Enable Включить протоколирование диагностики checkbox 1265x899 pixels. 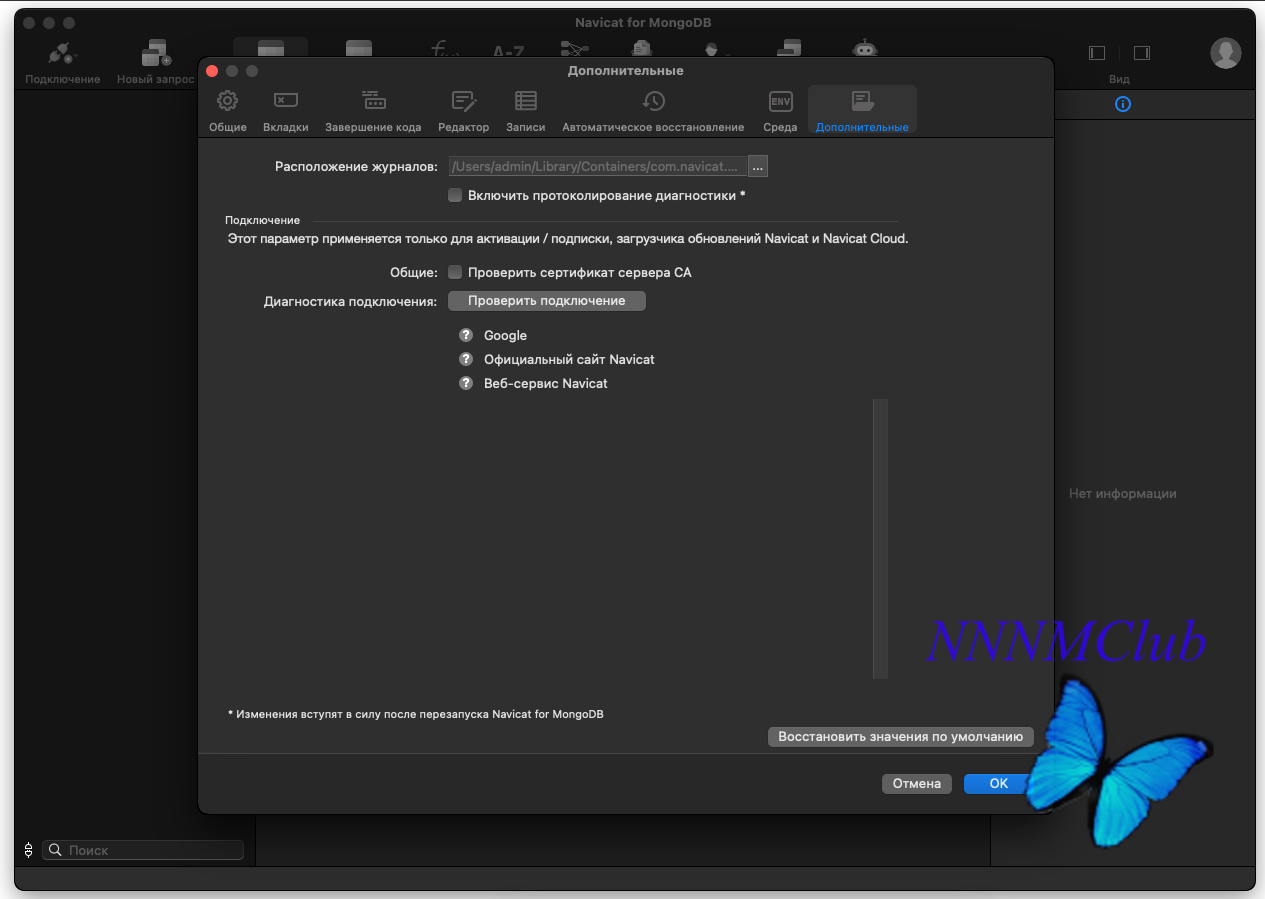click(455, 196)
